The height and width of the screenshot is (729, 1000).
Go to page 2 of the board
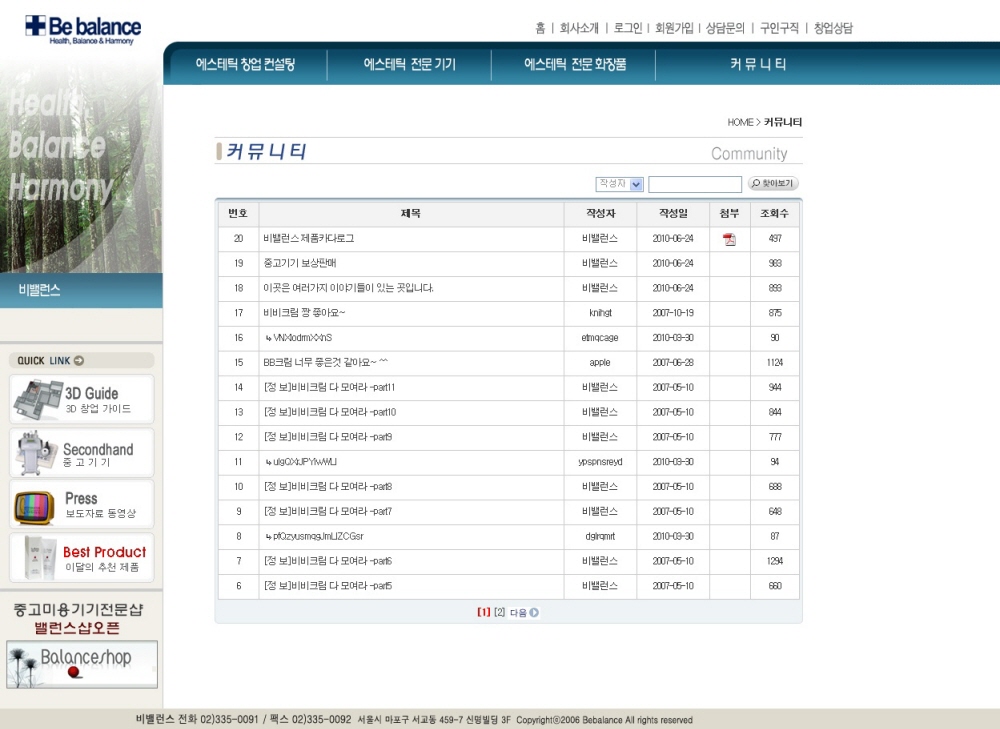pos(499,613)
